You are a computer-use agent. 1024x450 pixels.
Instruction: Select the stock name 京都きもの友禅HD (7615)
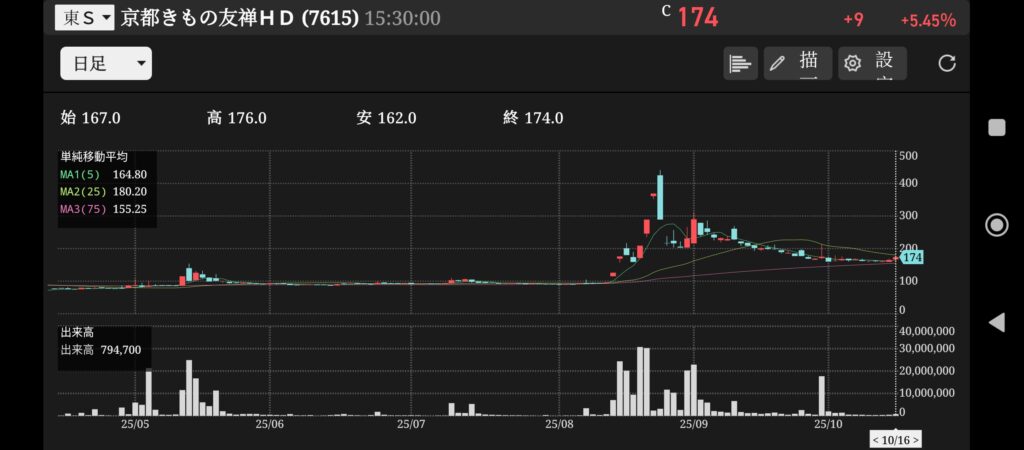point(239,18)
